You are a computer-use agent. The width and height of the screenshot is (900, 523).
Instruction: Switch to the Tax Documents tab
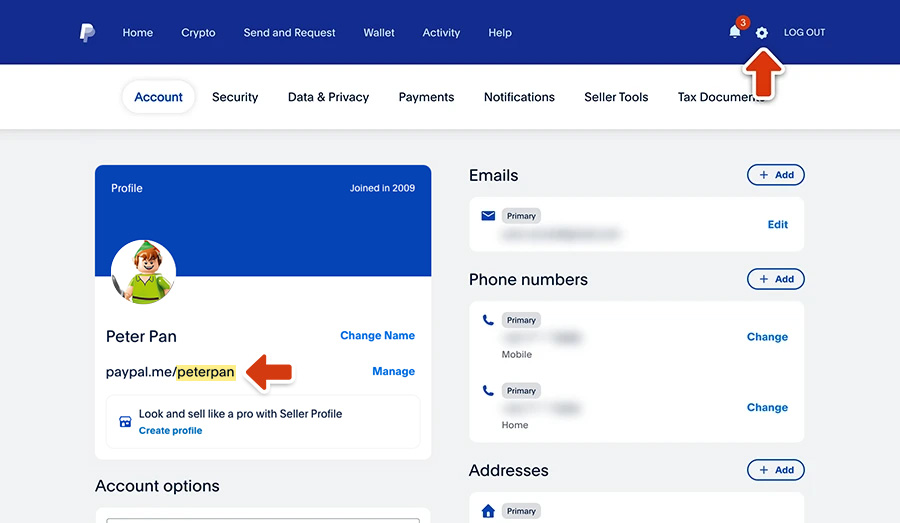(721, 97)
